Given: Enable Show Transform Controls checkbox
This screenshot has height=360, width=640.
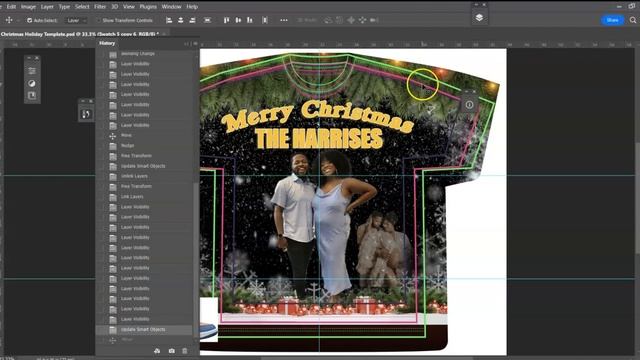Looking at the screenshot, I should point(98,20).
